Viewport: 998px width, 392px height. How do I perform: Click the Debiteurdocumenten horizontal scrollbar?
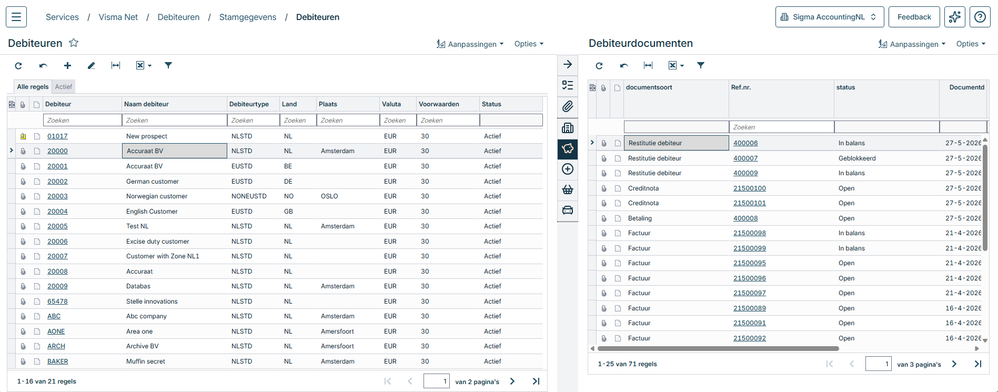(x=718, y=349)
